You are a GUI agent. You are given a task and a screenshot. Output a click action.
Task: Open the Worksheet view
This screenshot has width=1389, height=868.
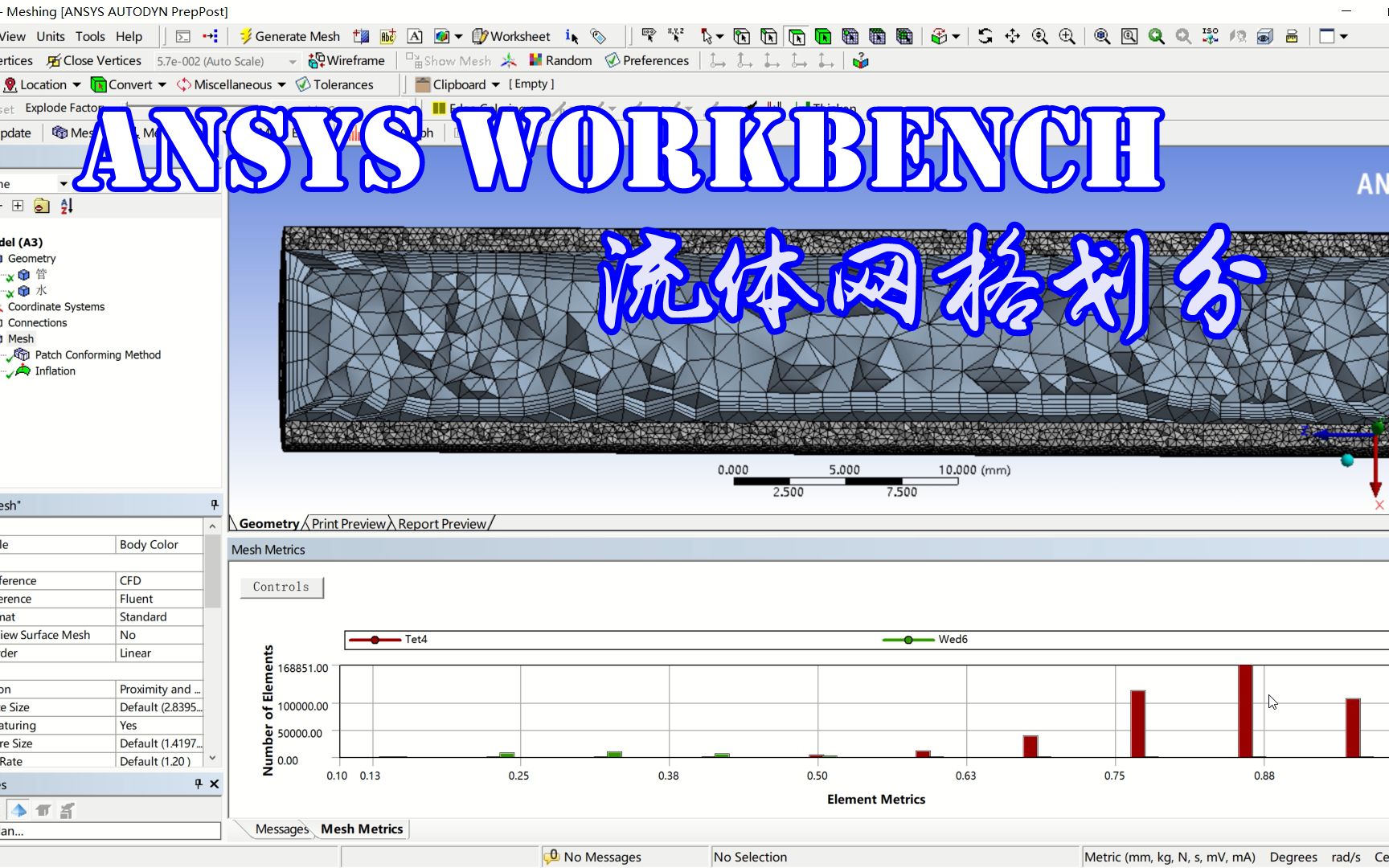(x=511, y=36)
